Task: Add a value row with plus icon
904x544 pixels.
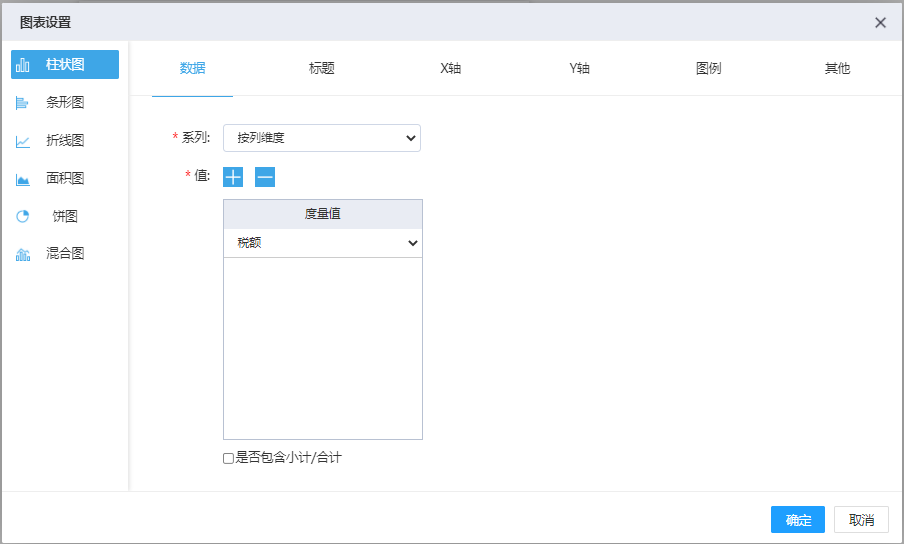Action: [x=233, y=177]
